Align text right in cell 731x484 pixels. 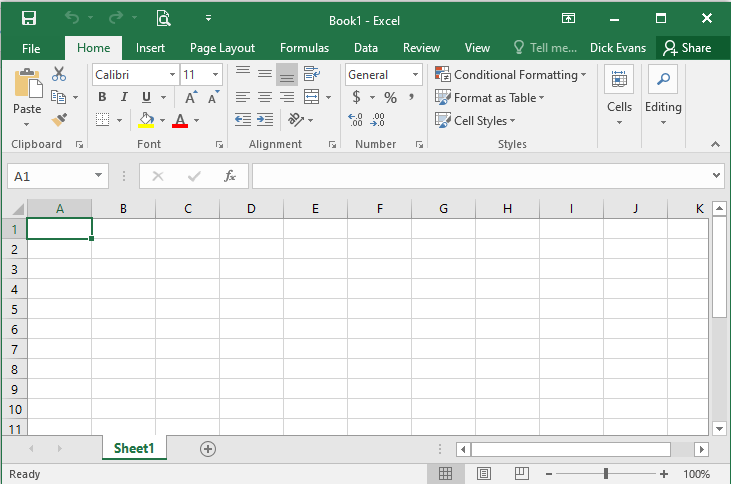pos(287,97)
